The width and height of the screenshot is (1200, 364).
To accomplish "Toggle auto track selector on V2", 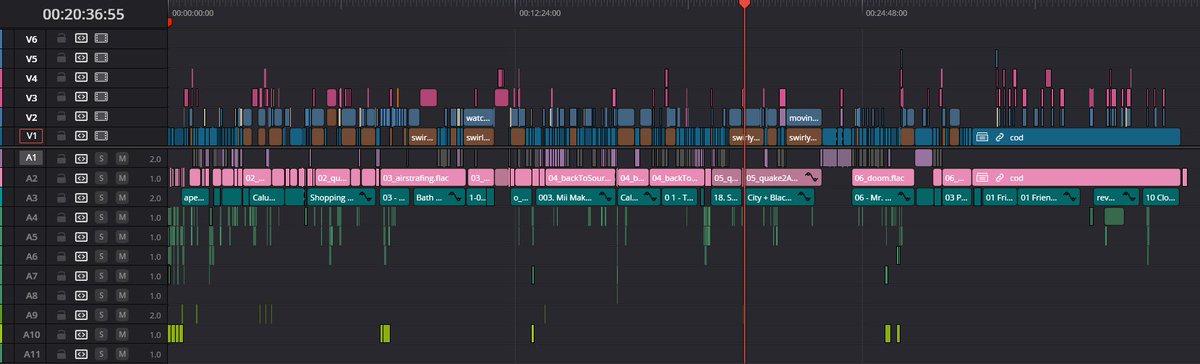I will pyautogui.click(x=81, y=117).
